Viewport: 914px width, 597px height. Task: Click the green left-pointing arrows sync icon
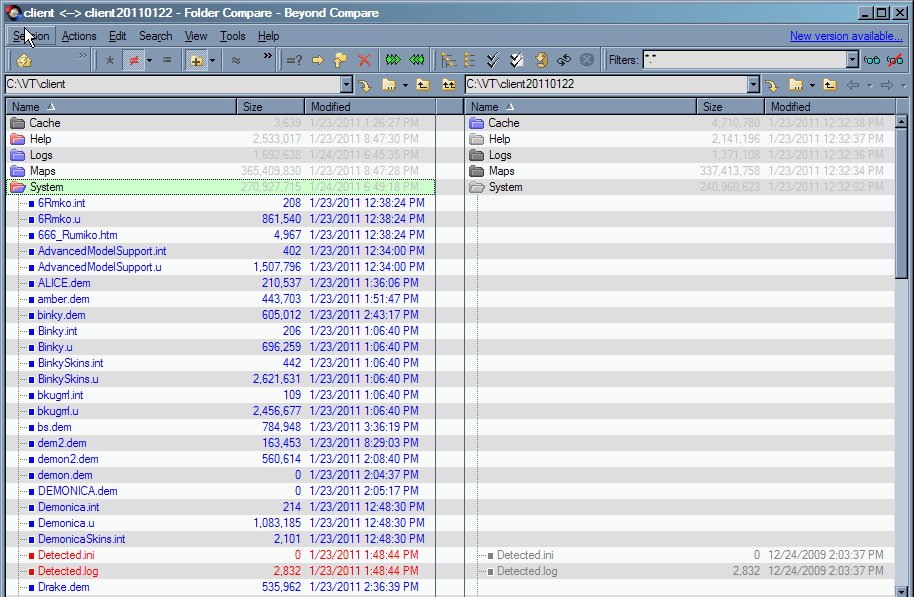(417, 60)
